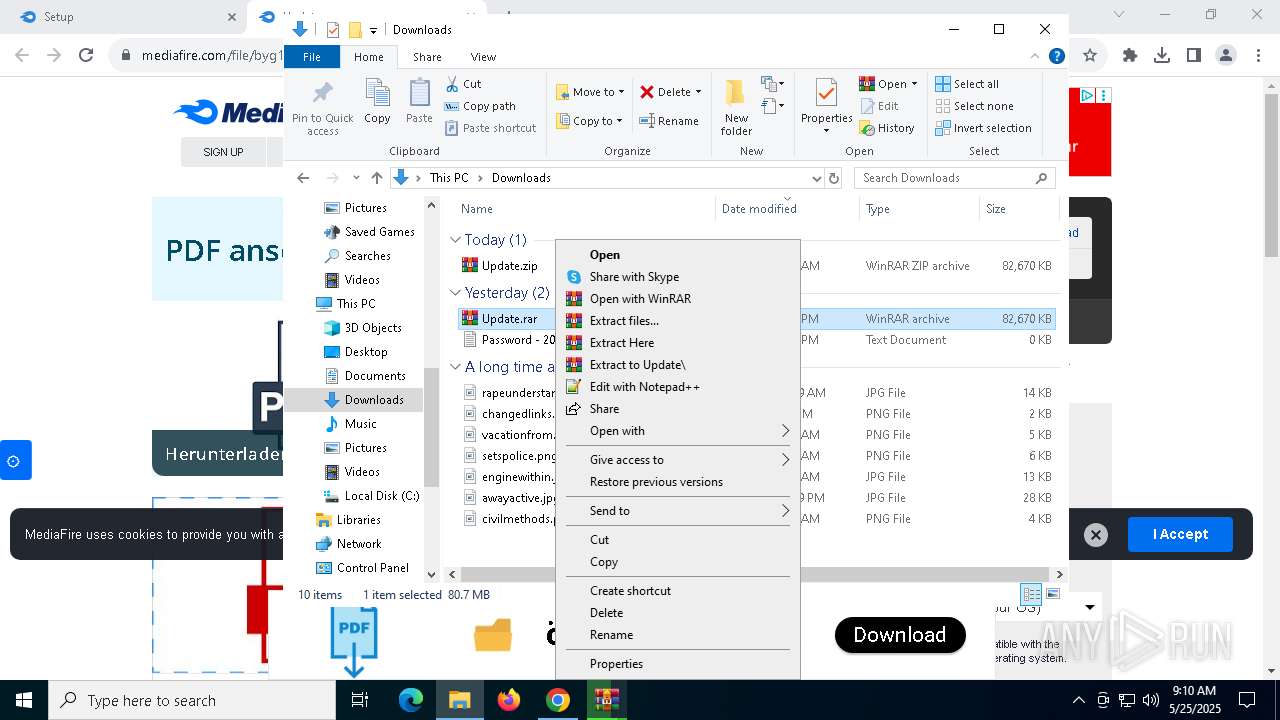Viewport: 1280px width, 720px height.
Task: Click Type here to search box
Action: (192, 700)
